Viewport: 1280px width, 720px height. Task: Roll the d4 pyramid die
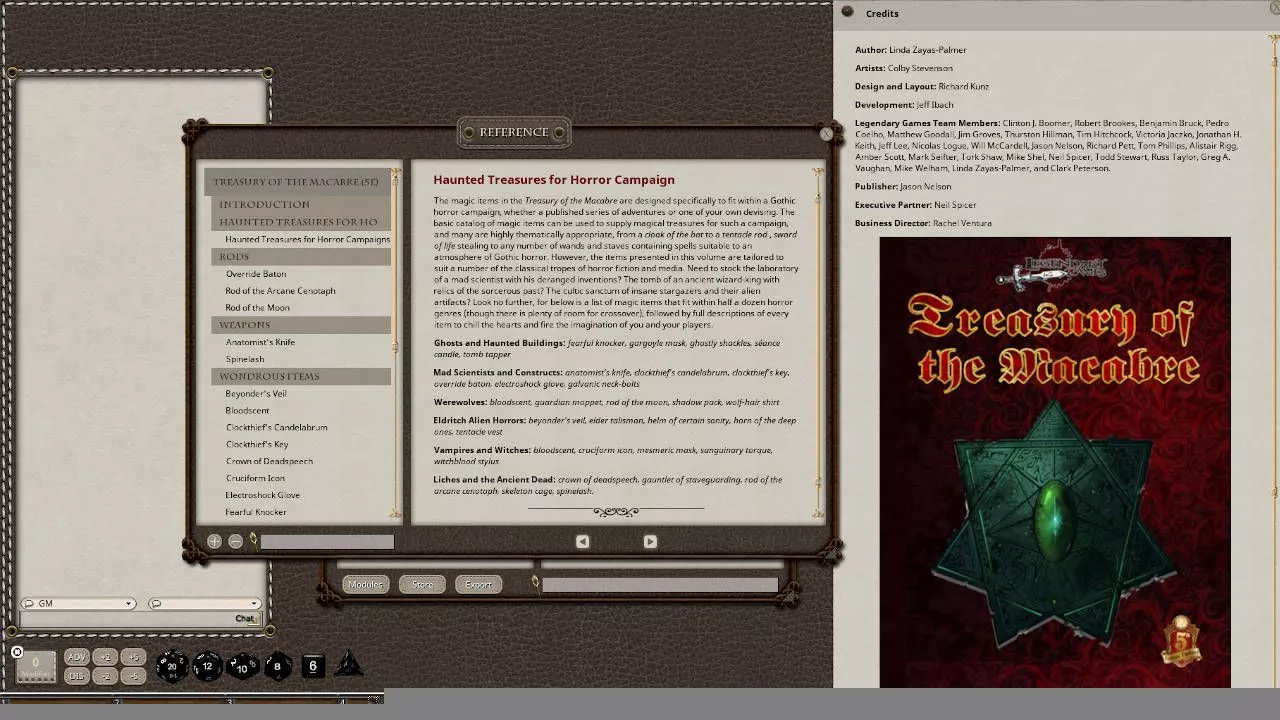[348, 664]
